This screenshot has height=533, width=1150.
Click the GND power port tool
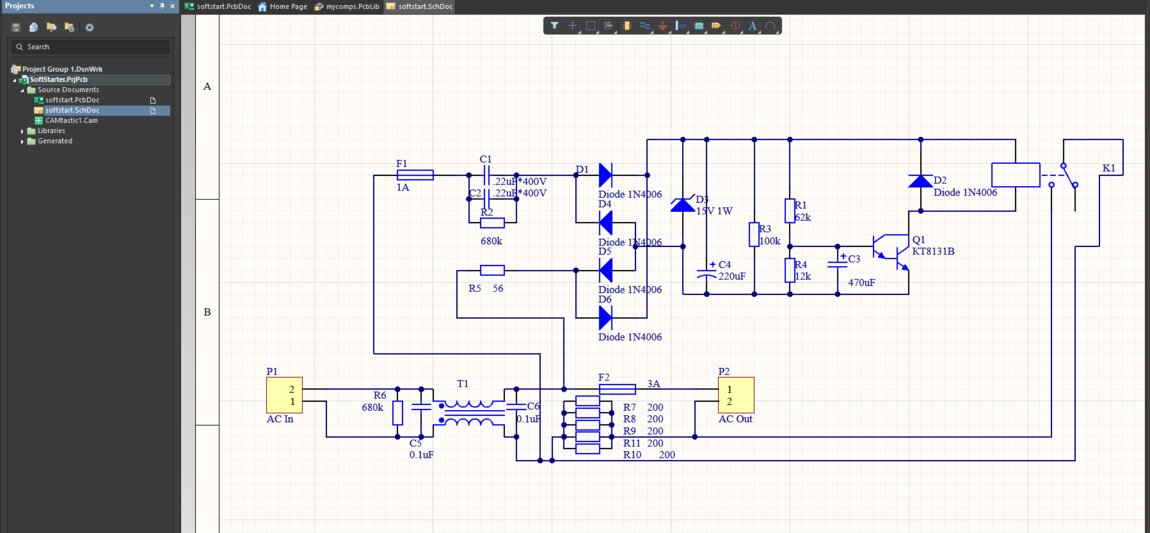(662, 26)
